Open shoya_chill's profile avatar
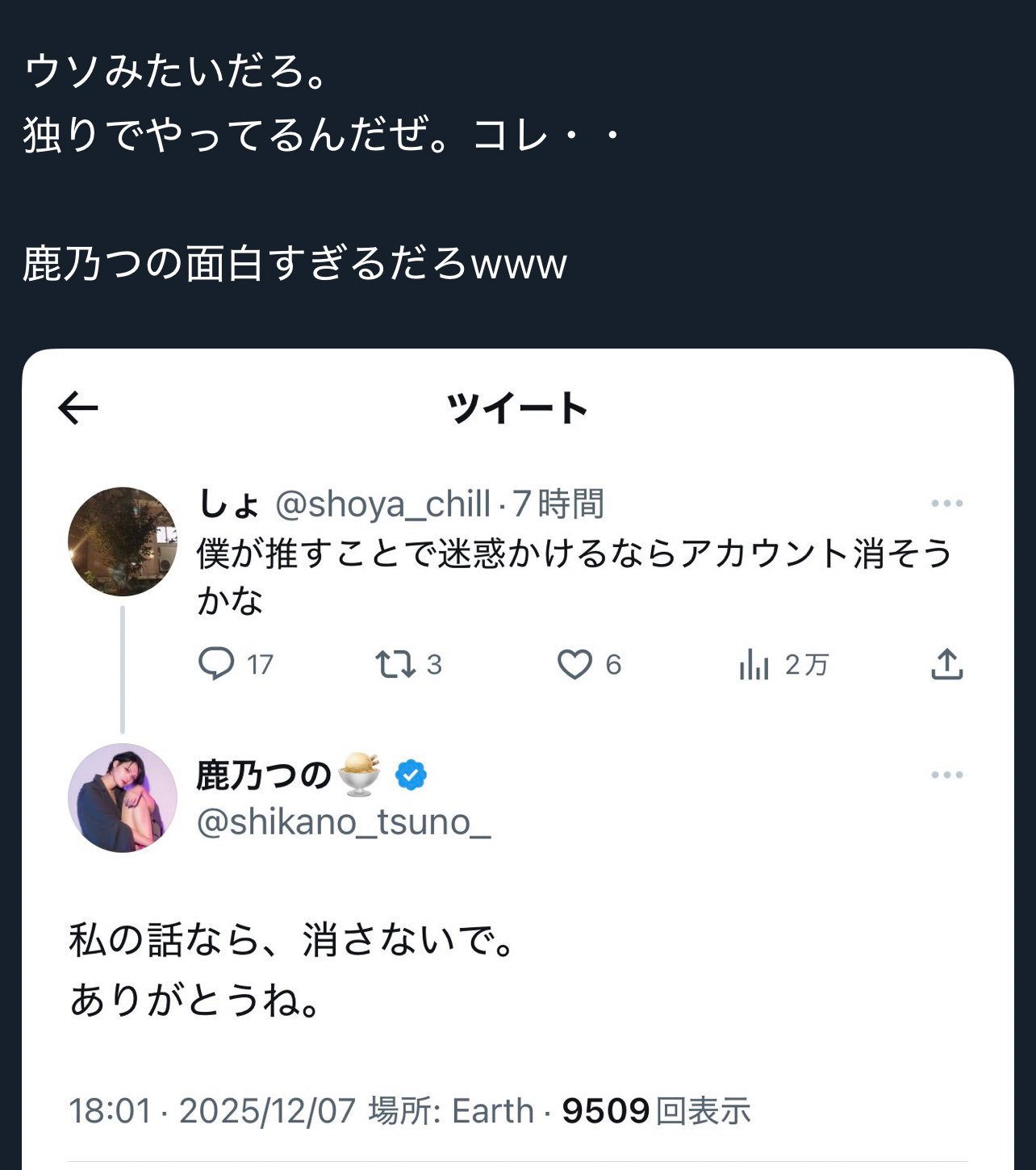1036x1170 pixels. pyautogui.click(x=123, y=541)
